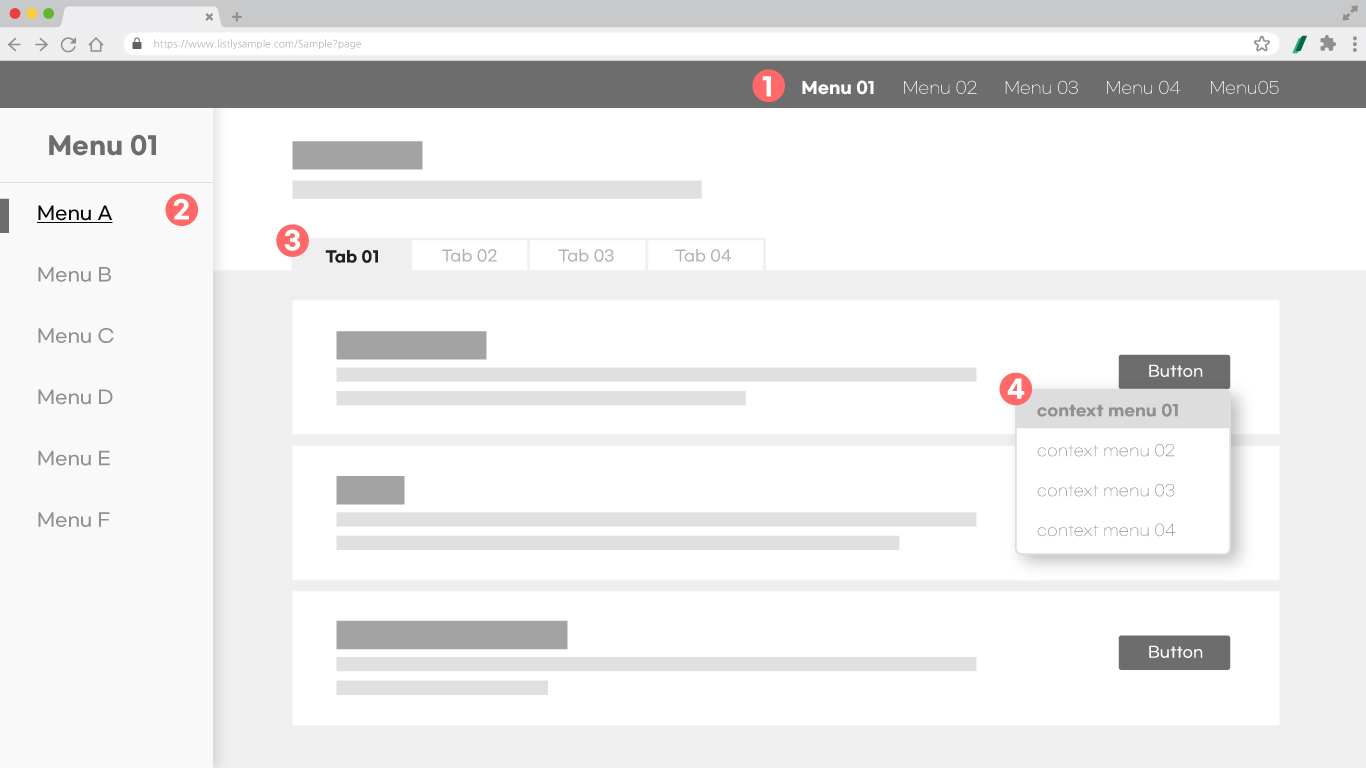Bookmark page with the star icon

point(1261,44)
